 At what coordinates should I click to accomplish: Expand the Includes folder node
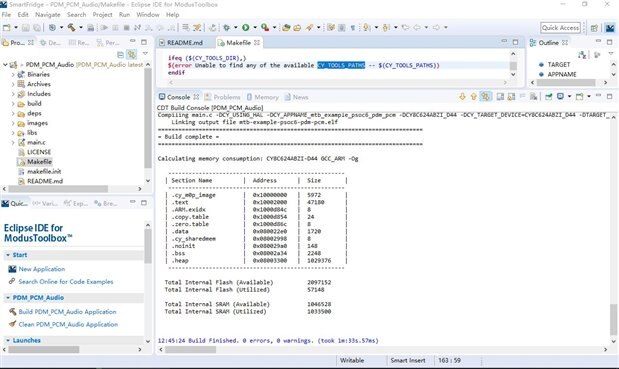pyautogui.click(x=13, y=94)
